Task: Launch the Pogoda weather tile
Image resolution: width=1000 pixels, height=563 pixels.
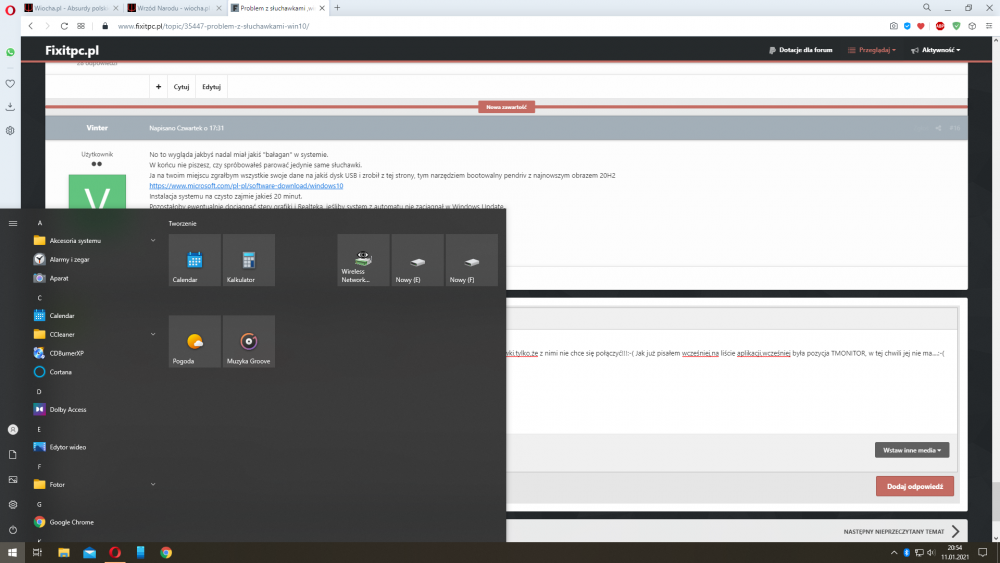Action: [194, 341]
